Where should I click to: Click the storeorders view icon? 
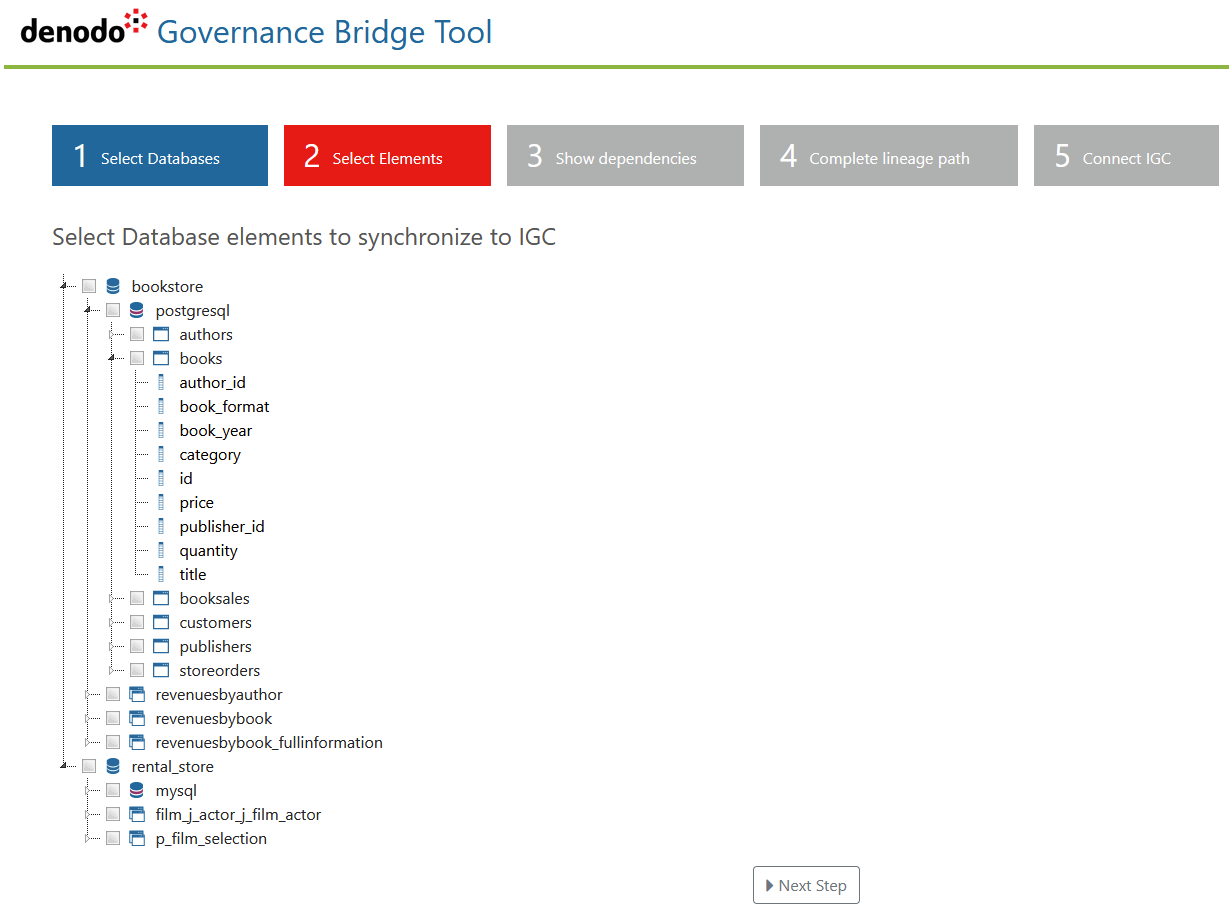tap(161, 671)
